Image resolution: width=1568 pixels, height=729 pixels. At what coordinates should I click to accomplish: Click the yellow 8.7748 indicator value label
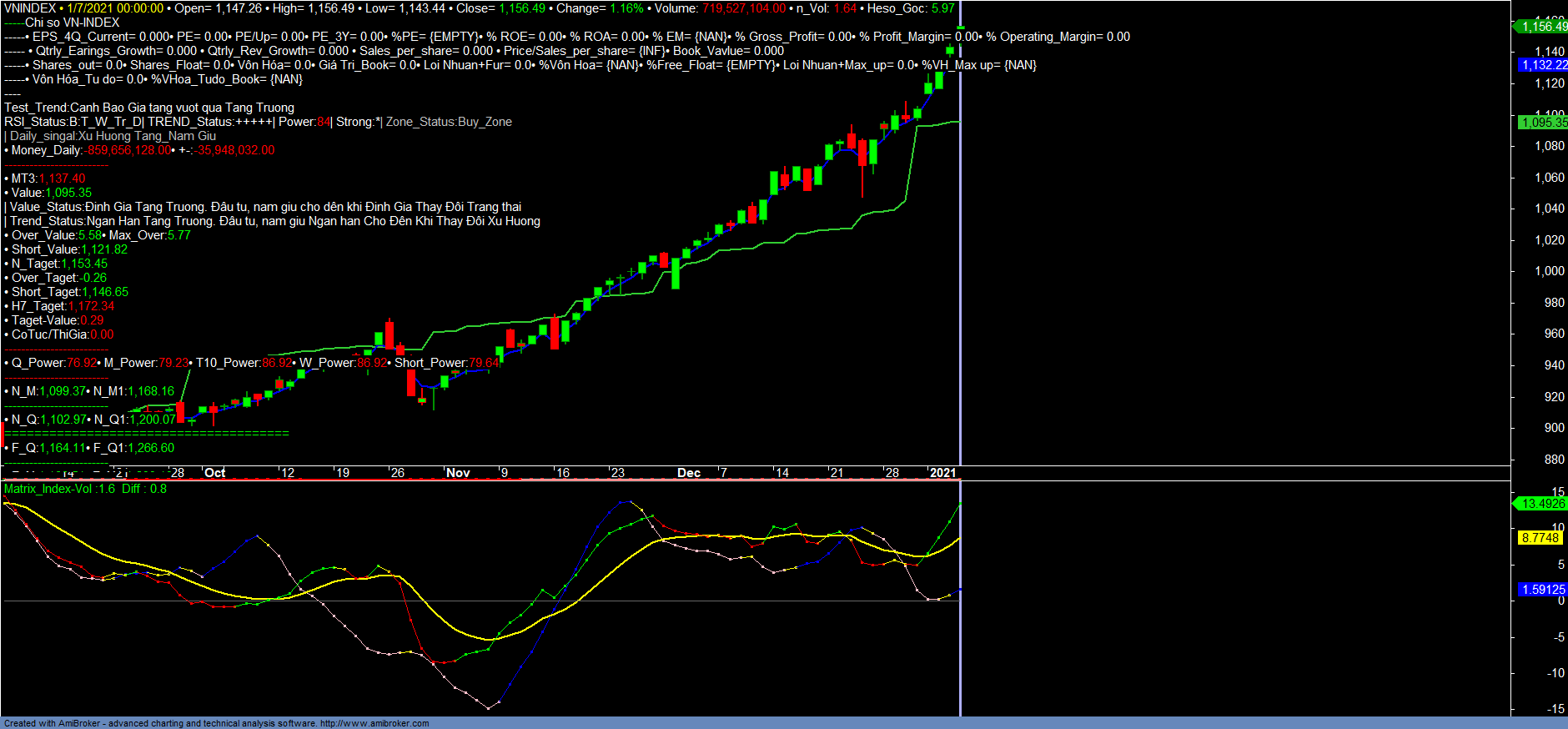pos(1540,538)
